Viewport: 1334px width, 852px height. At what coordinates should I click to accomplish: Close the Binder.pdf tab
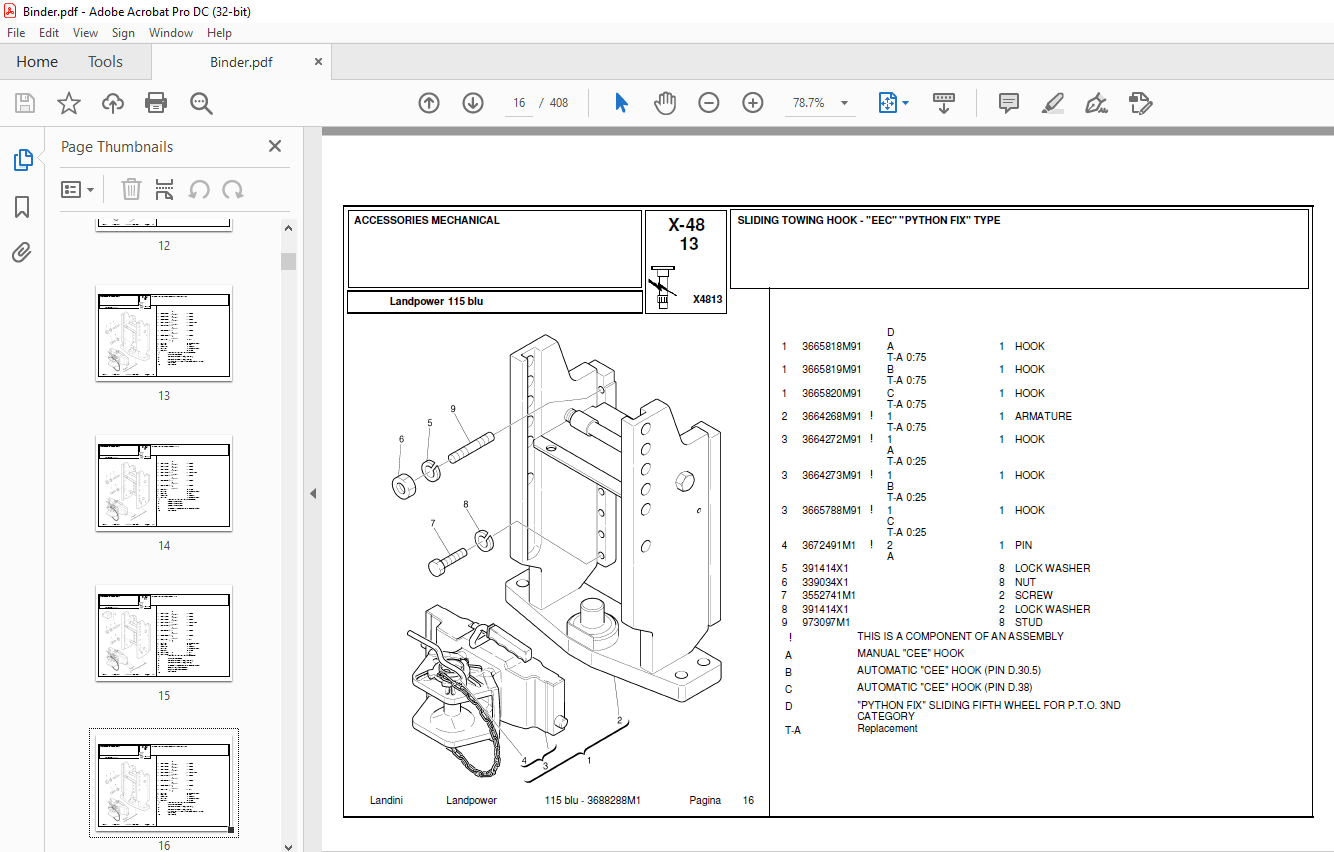tap(318, 62)
